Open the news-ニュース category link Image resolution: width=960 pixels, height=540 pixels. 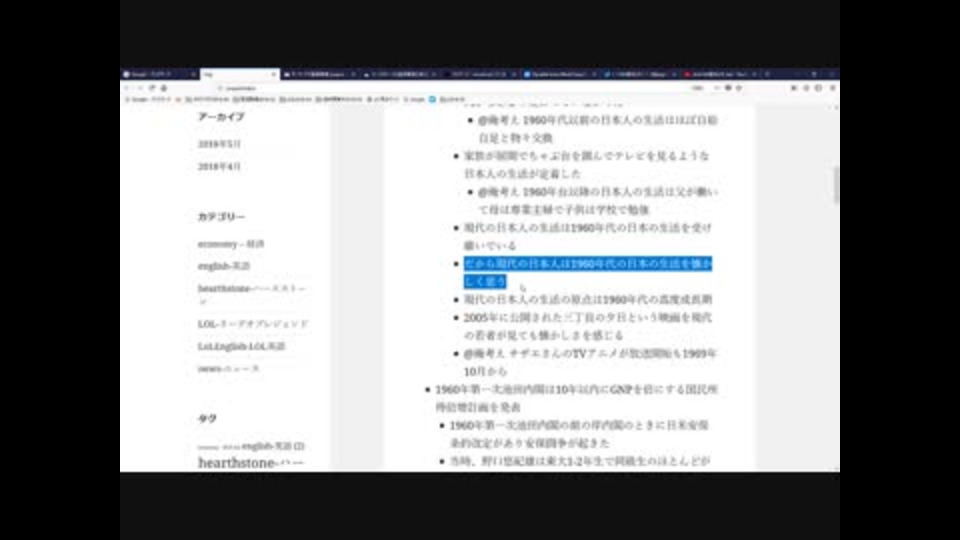point(228,369)
